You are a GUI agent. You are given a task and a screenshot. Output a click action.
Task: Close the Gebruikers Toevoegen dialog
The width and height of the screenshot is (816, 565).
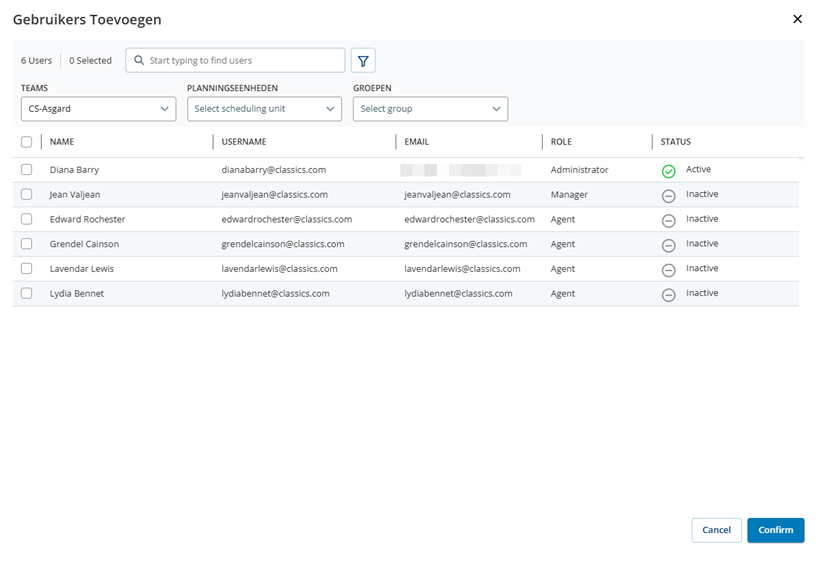tap(797, 19)
